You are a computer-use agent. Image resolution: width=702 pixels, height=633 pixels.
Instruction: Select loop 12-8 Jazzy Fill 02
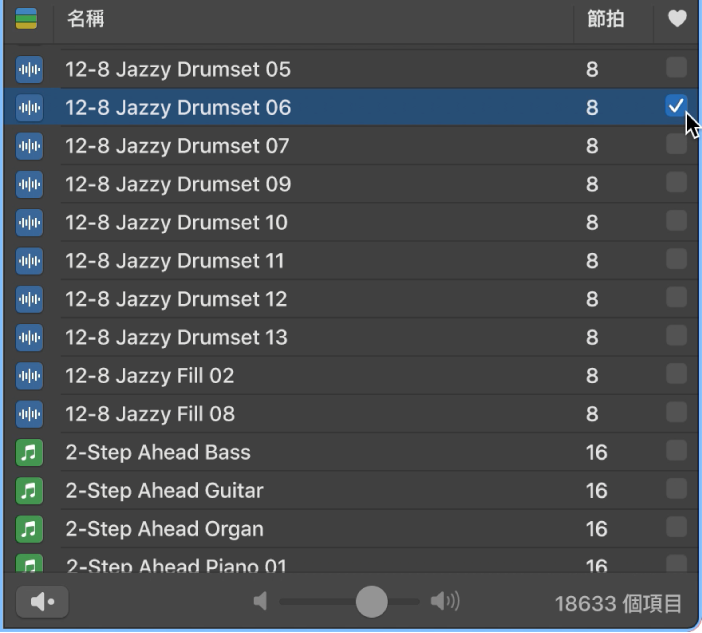click(351, 376)
